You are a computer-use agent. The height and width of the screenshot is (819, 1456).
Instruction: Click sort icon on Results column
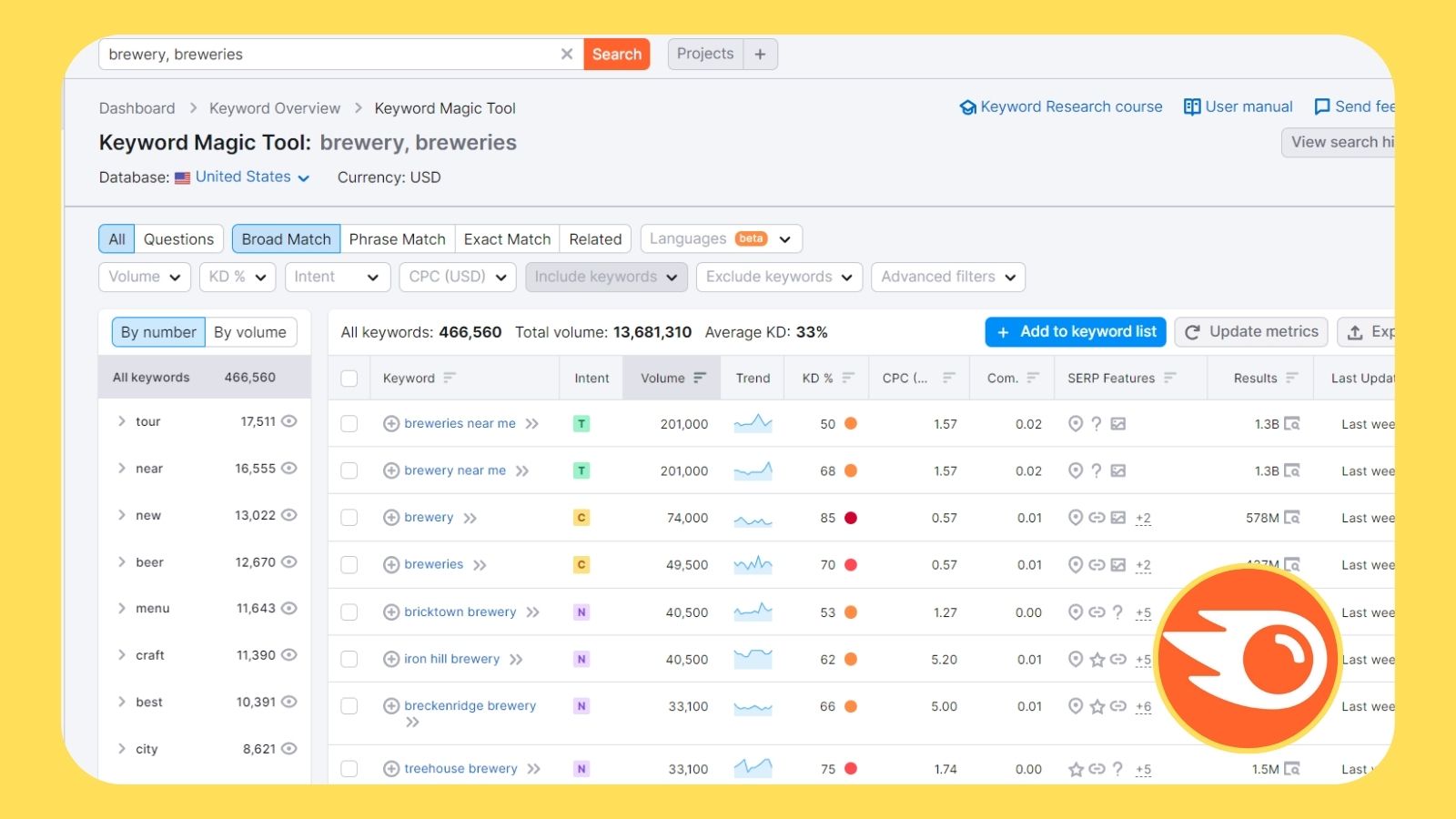point(1292,378)
